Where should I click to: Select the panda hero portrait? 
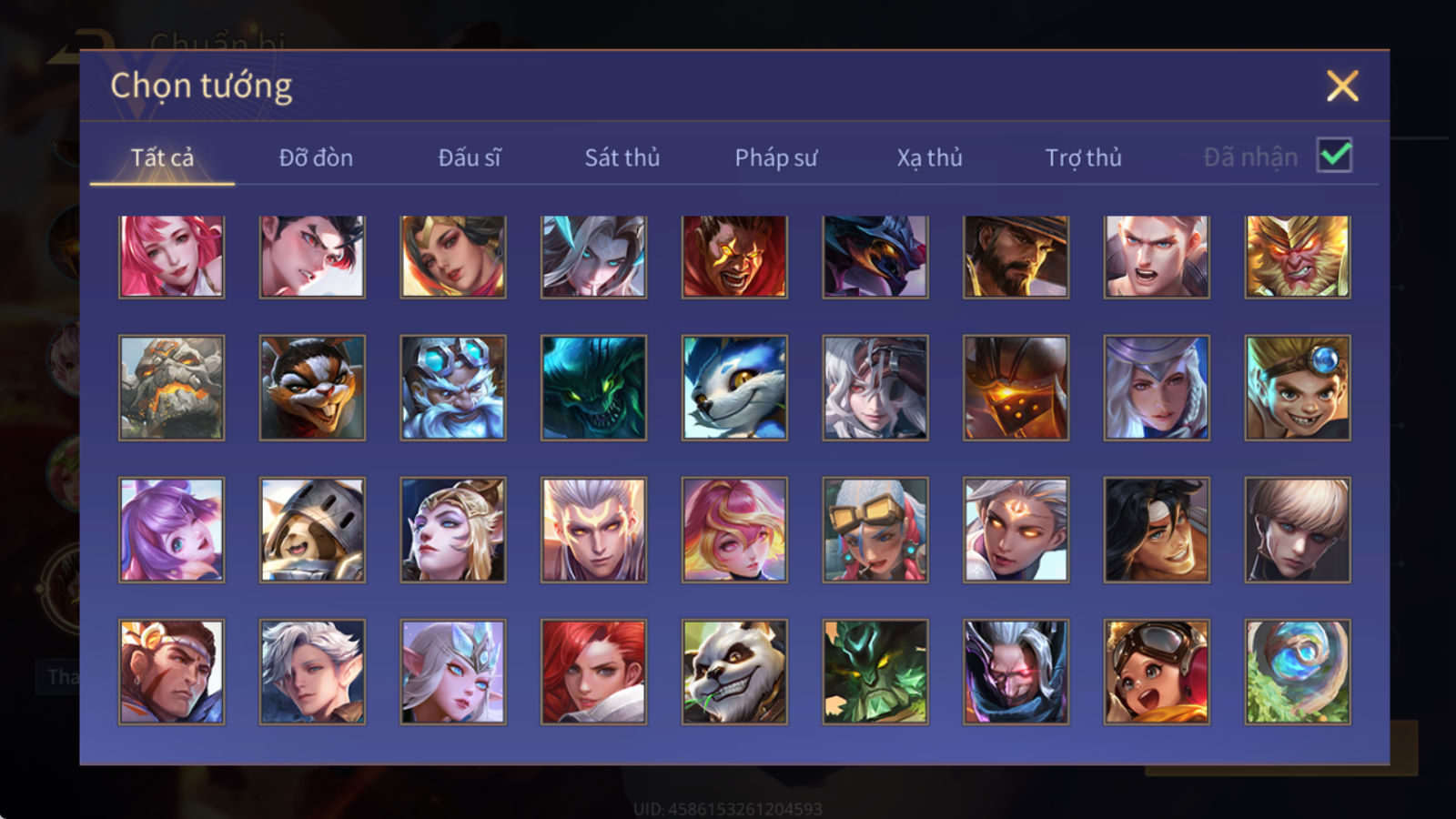pos(734,672)
